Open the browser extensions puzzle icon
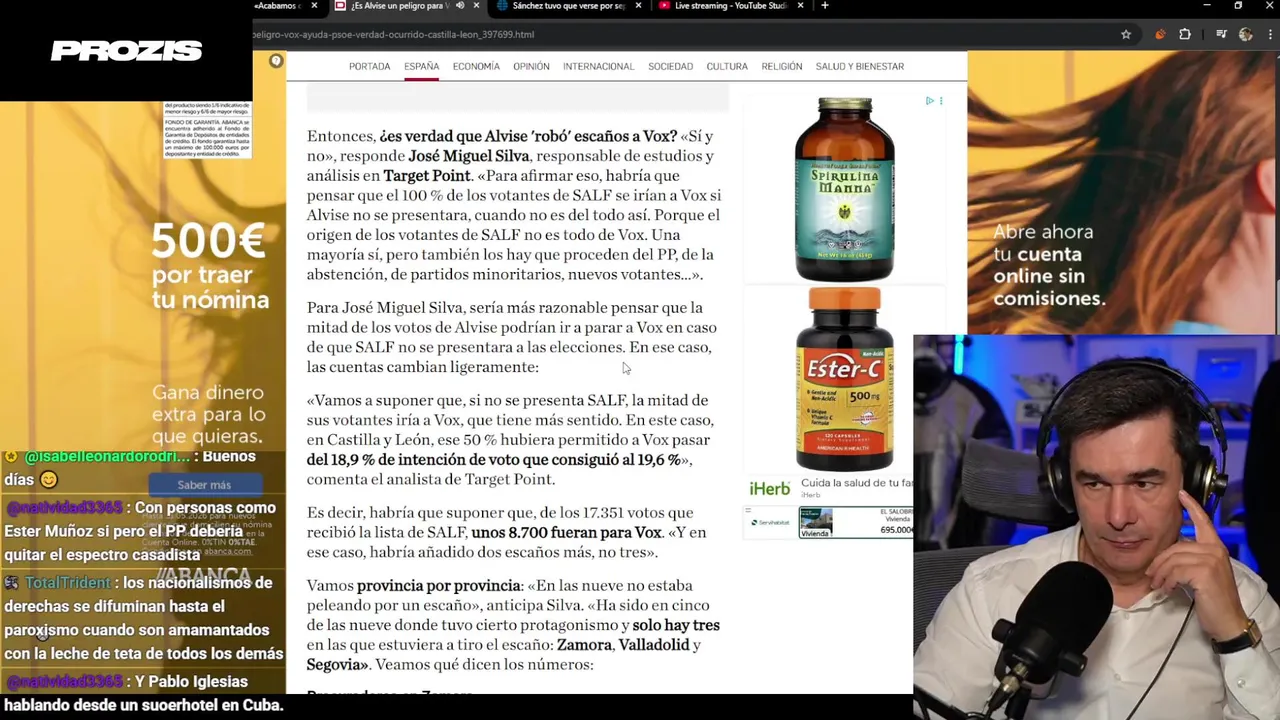 [x=1185, y=34]
